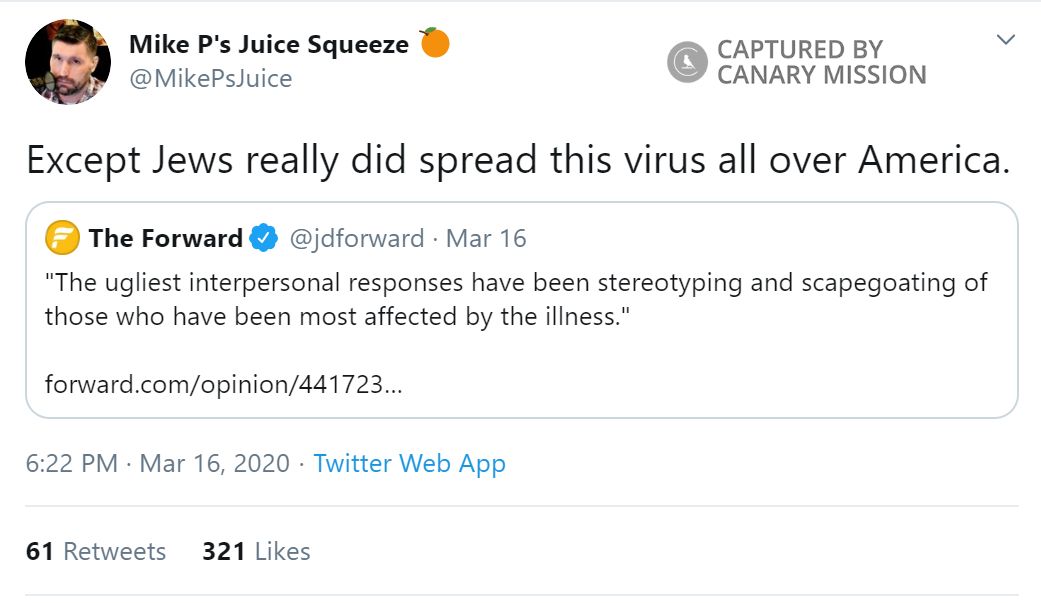The width and height of the screenshot is (1041, 603).
Task: Click the Canary Mission bird logo
Action: tap(687, 62)
